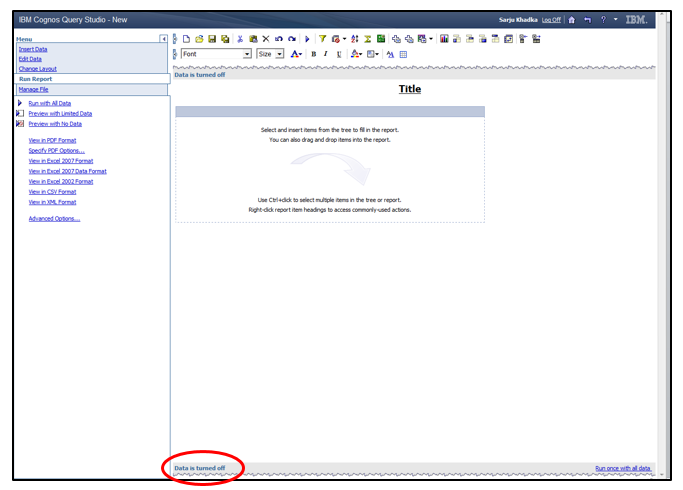This screenshot has height=490, width=683.
Task: Click the Group toolbar icon
Action: point(457,39)
